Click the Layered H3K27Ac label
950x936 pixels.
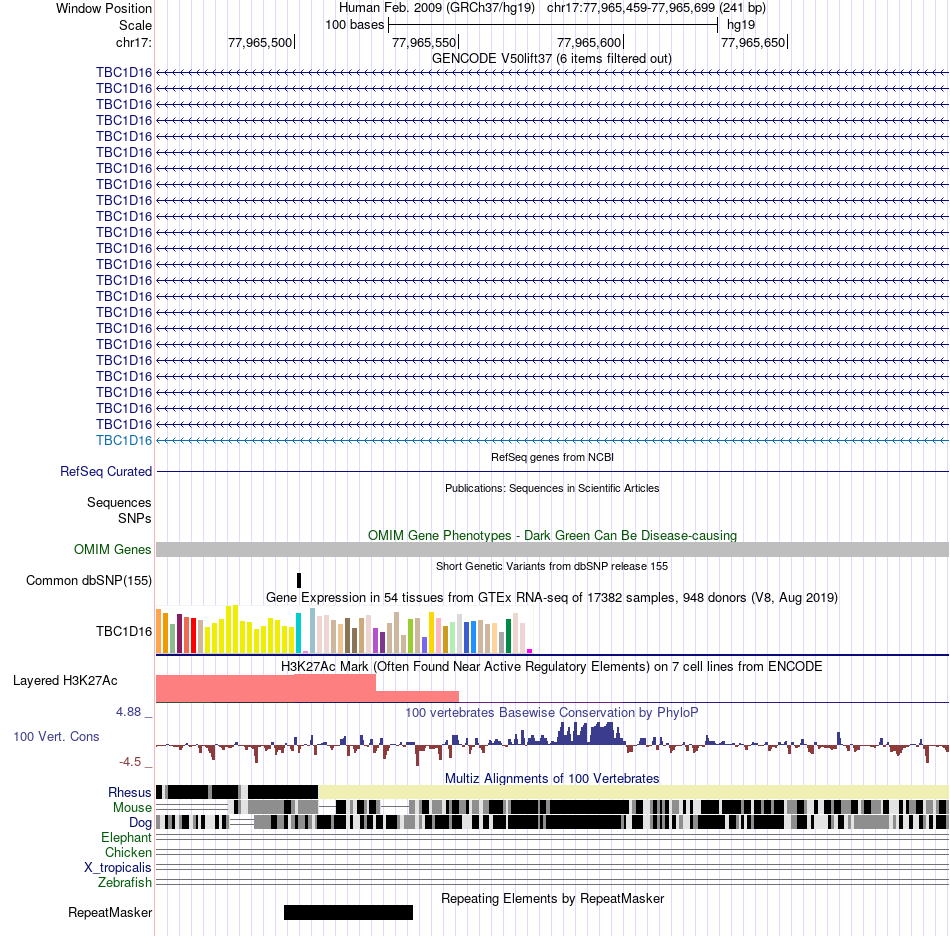(65, 680)
